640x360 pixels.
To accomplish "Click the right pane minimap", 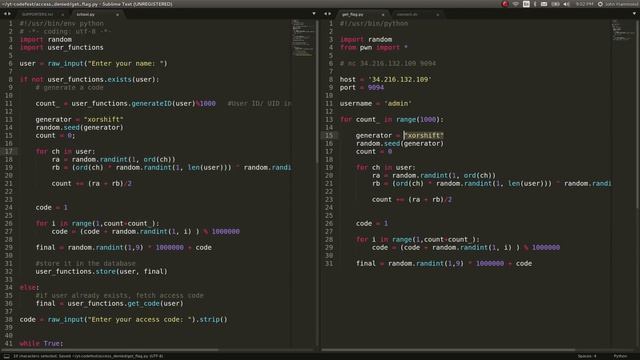I will click(623, 31).
